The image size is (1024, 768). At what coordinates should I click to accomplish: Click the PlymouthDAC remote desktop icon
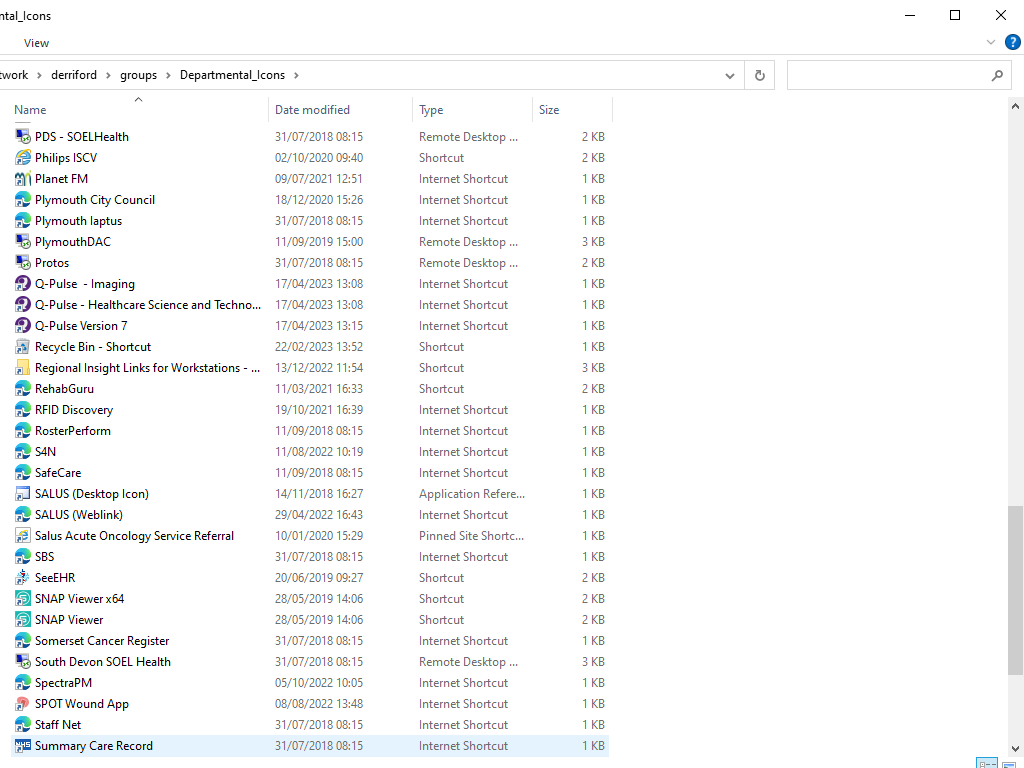(23, 242)
